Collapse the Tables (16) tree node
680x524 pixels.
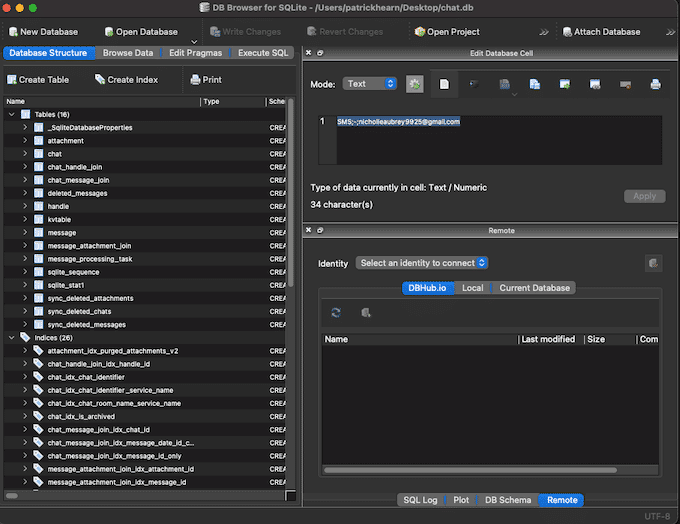pyautogui.click(x=12, y=115)
